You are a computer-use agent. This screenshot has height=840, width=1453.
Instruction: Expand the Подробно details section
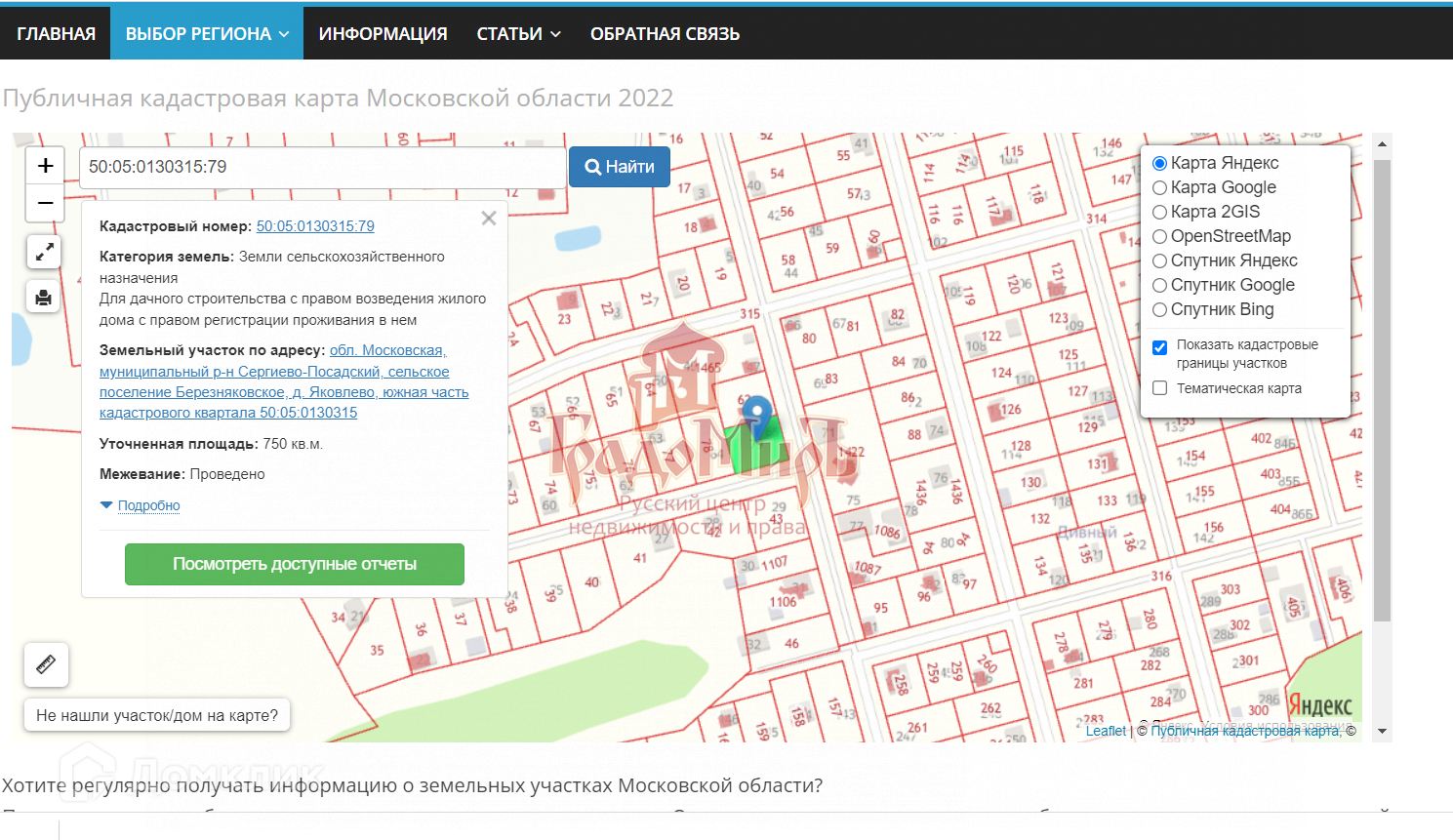pyautogui.click(x=148, y=505)
